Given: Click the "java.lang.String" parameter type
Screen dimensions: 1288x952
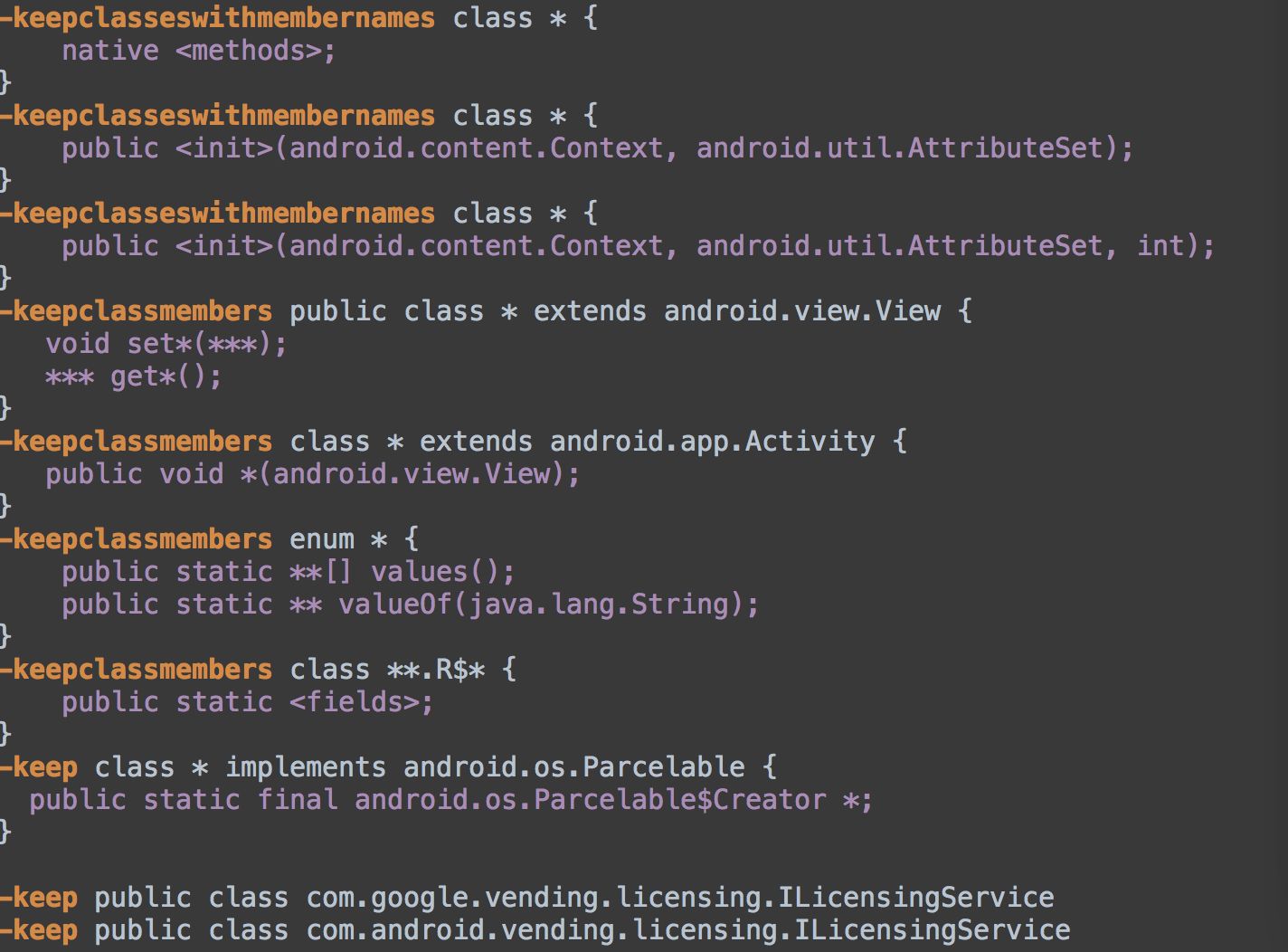Looking at the screenshot, I should [598, 605].
